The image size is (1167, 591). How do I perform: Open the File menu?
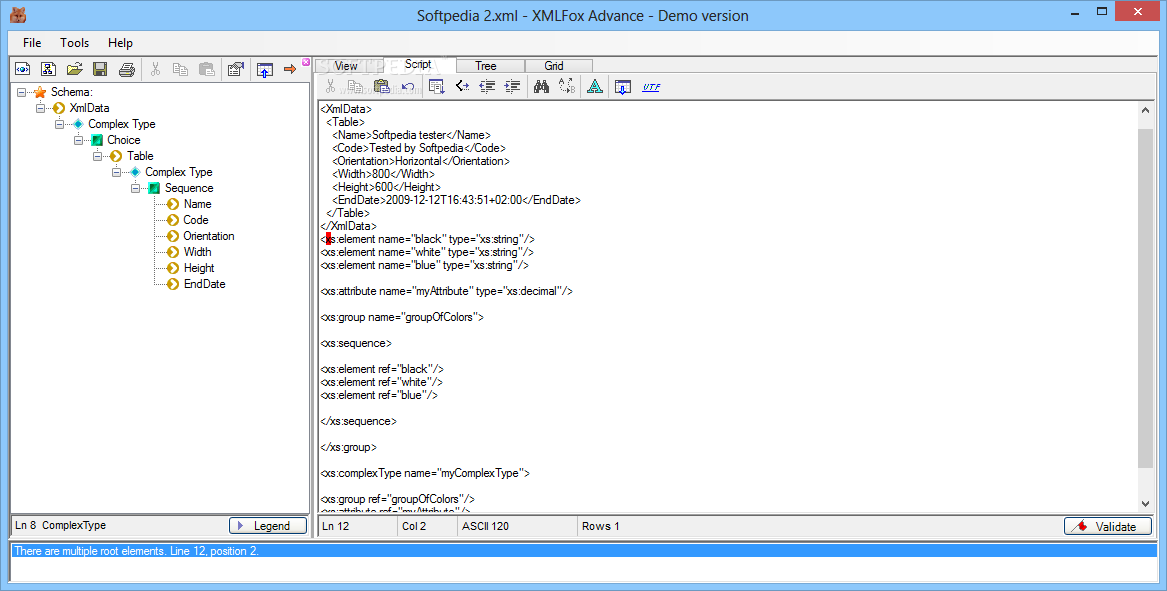tap(32, 42)
